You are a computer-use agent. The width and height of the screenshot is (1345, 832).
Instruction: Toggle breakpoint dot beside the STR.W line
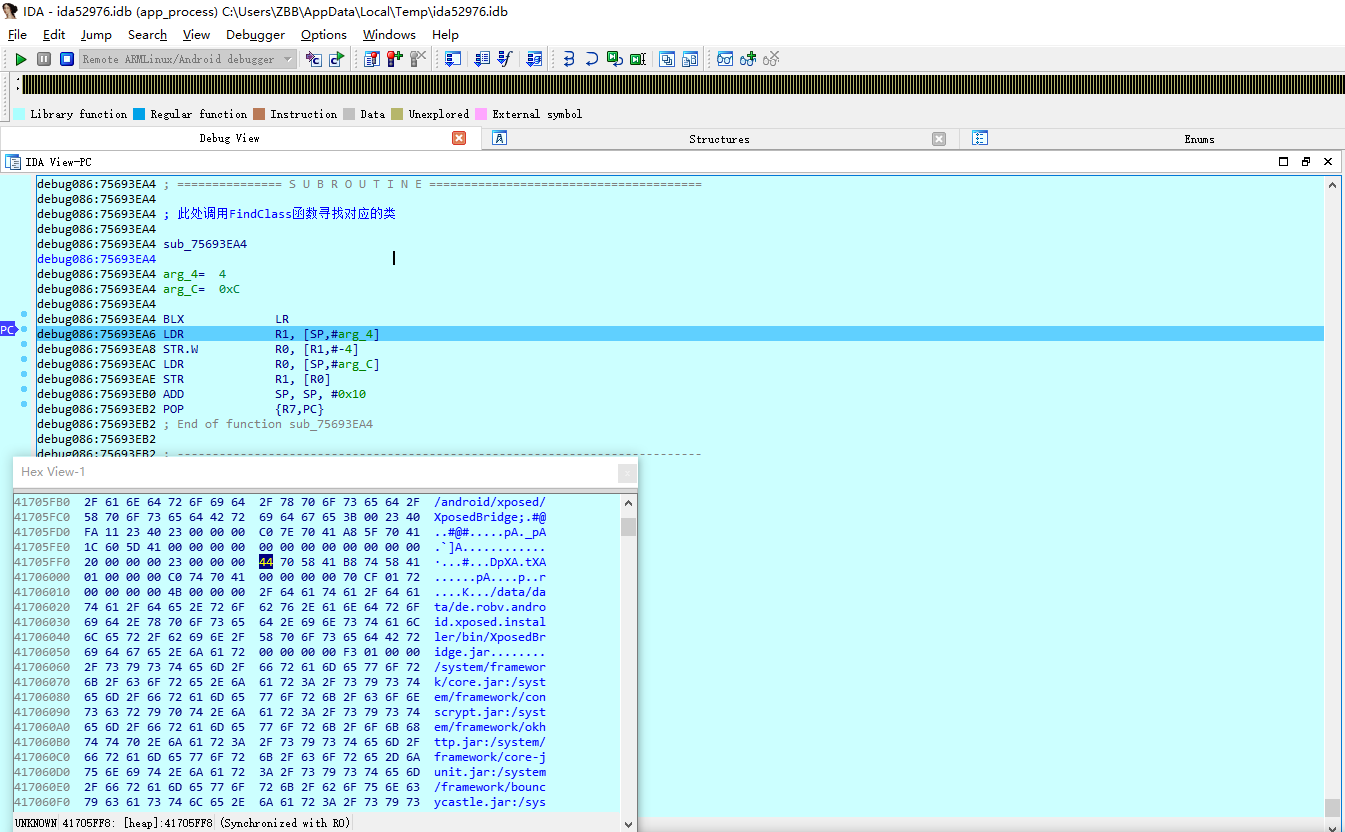coord(24,344)
